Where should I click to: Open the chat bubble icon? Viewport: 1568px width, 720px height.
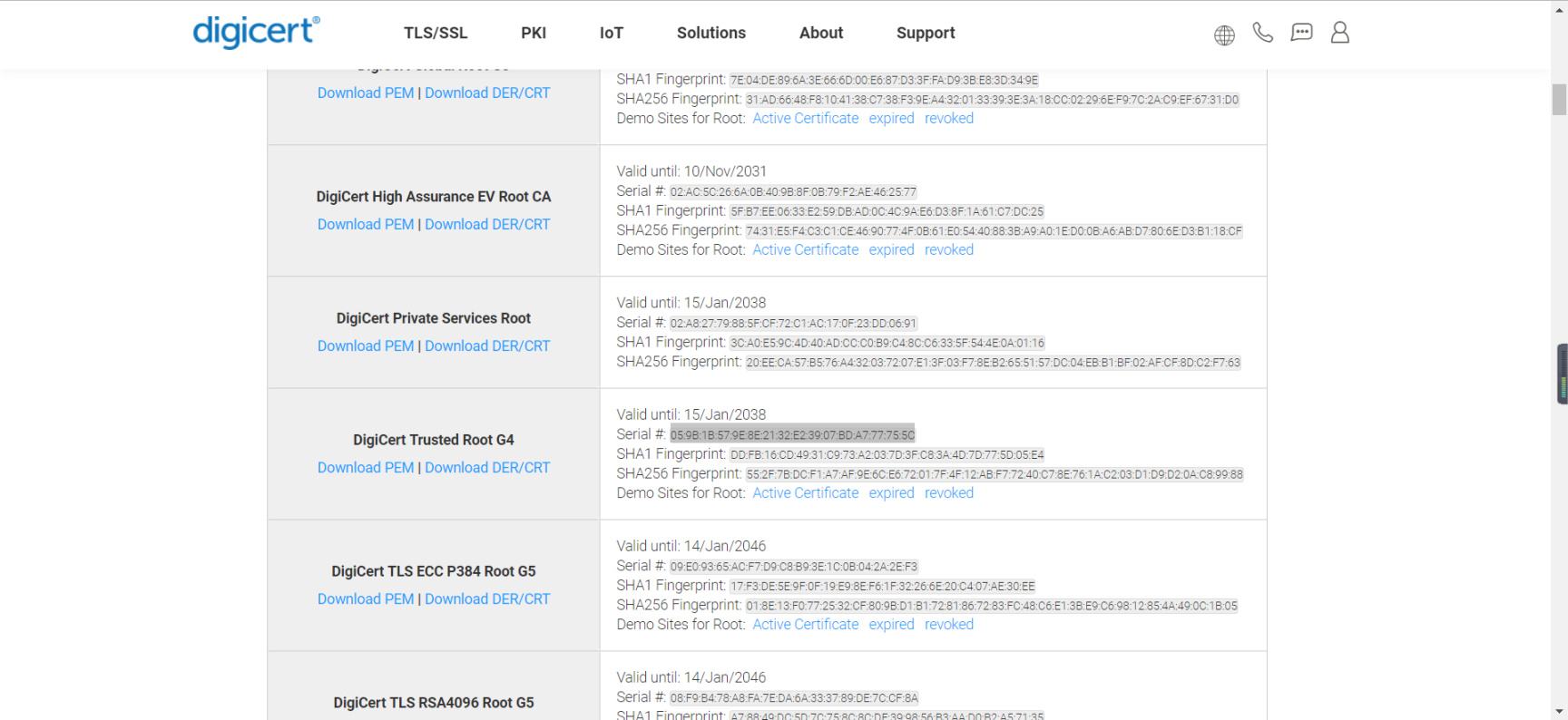pyautogui.click(x=1301, y=33)
